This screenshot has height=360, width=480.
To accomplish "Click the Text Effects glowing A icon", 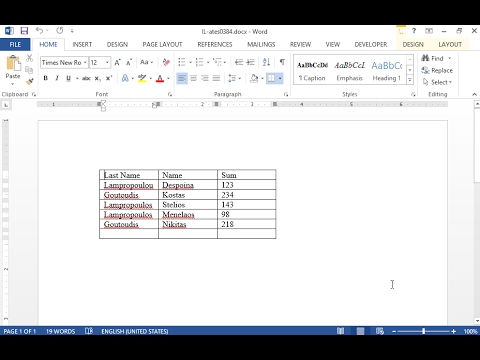I will (x=125, y=78).
